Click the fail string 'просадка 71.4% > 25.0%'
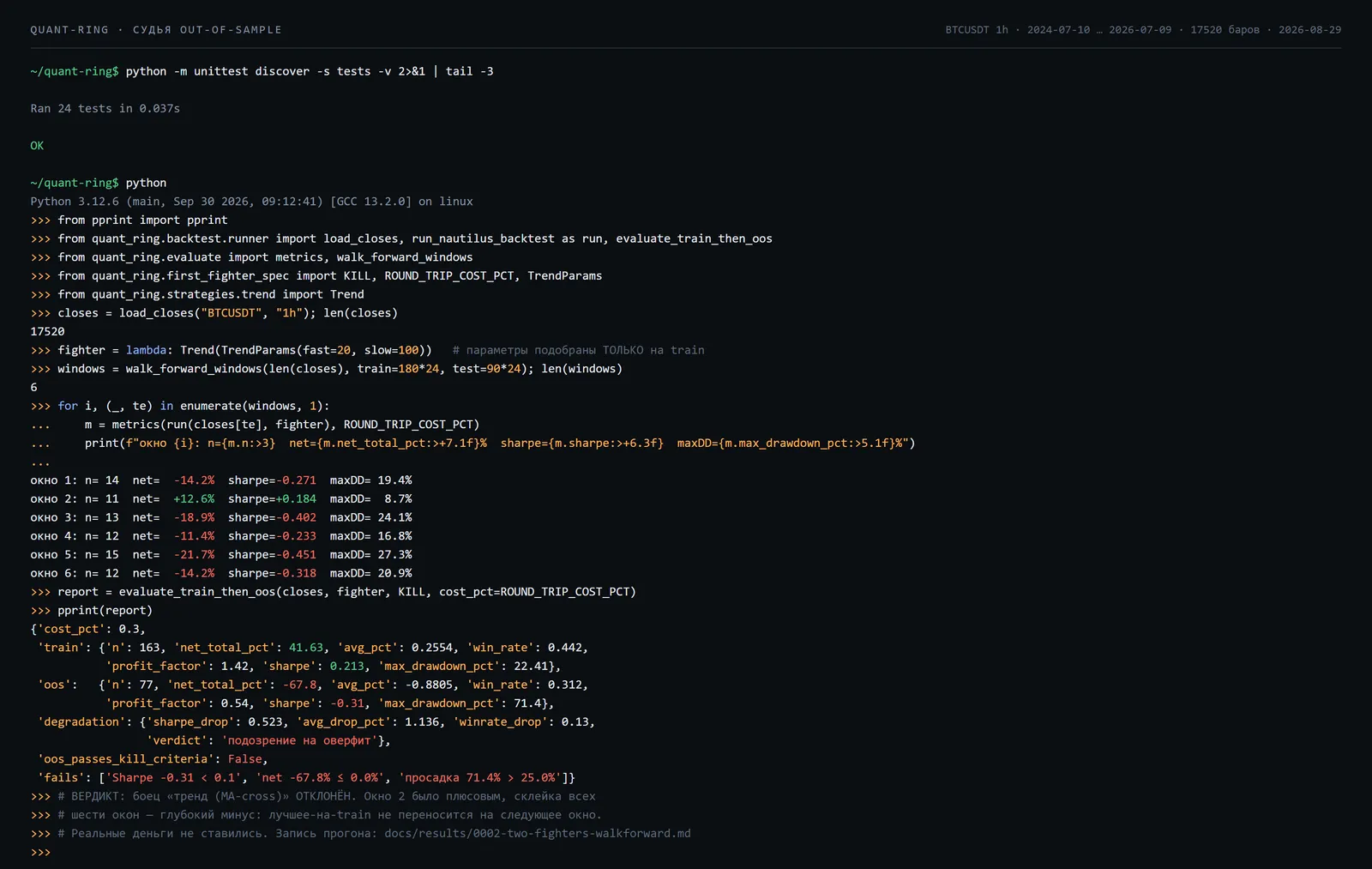The height and width of the screenshot is (869, 1372). click(480, 778)
